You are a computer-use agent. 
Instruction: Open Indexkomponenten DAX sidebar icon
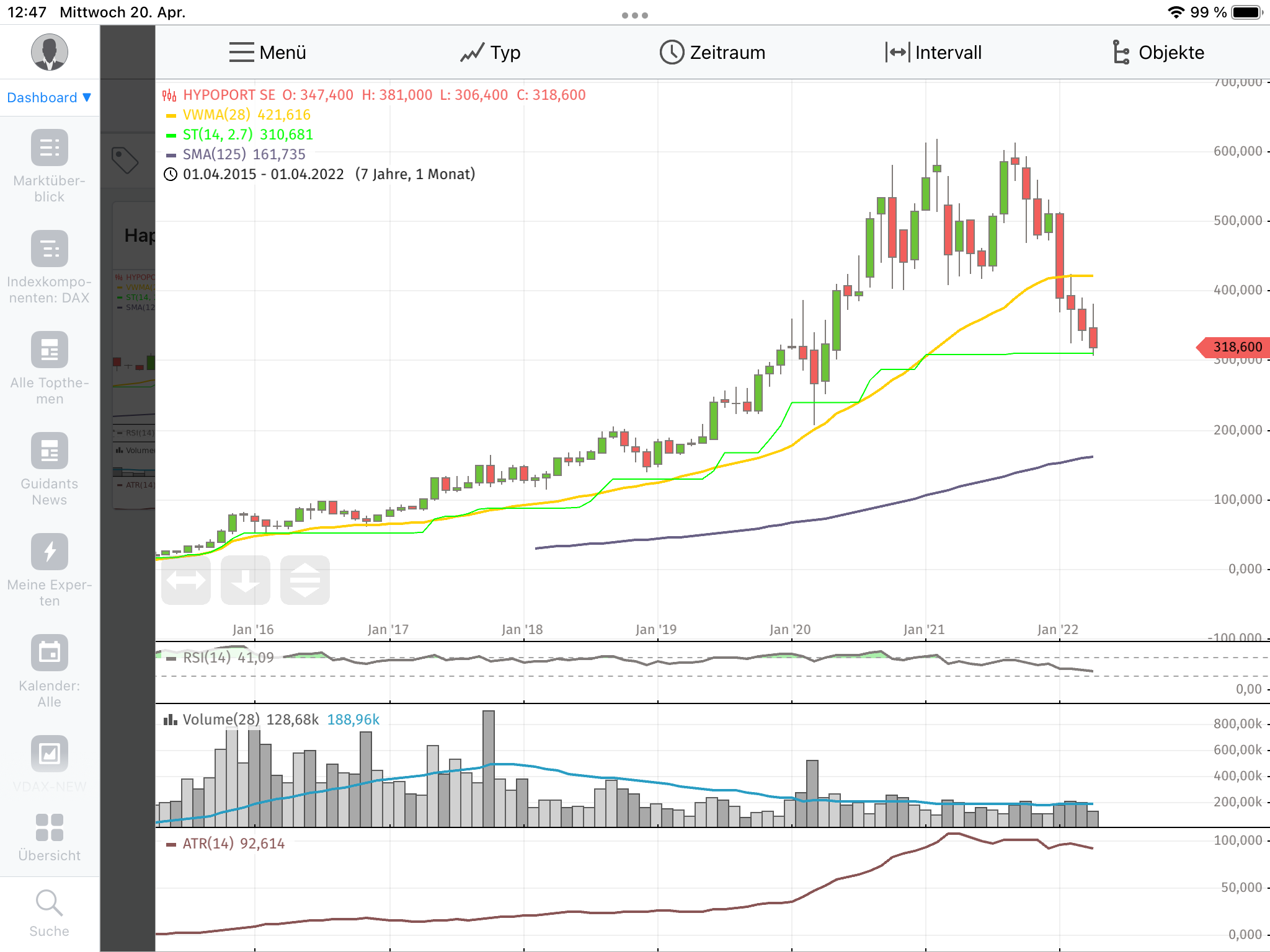coord(50,249)
